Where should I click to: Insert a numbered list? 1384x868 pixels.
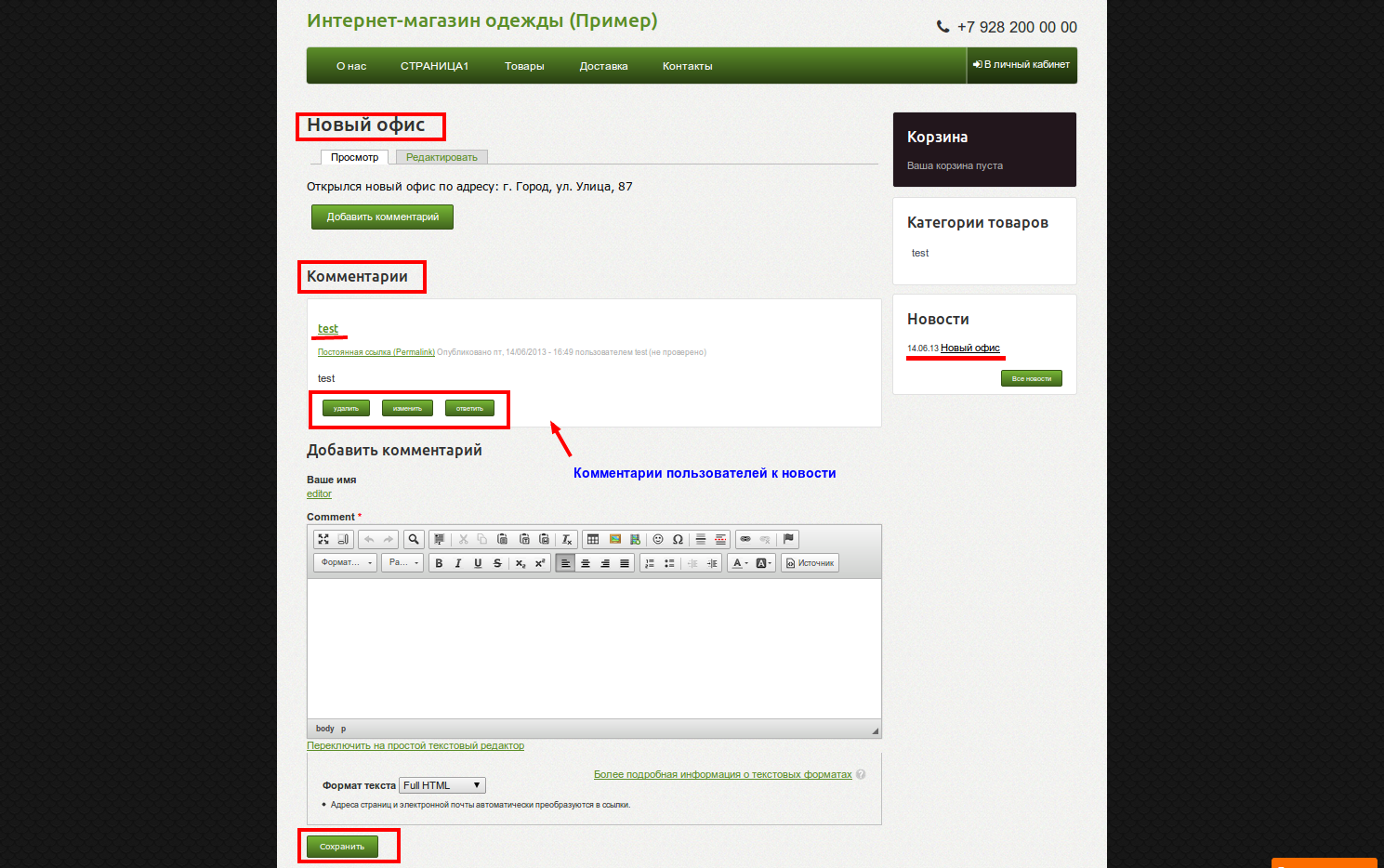point(650,563)
